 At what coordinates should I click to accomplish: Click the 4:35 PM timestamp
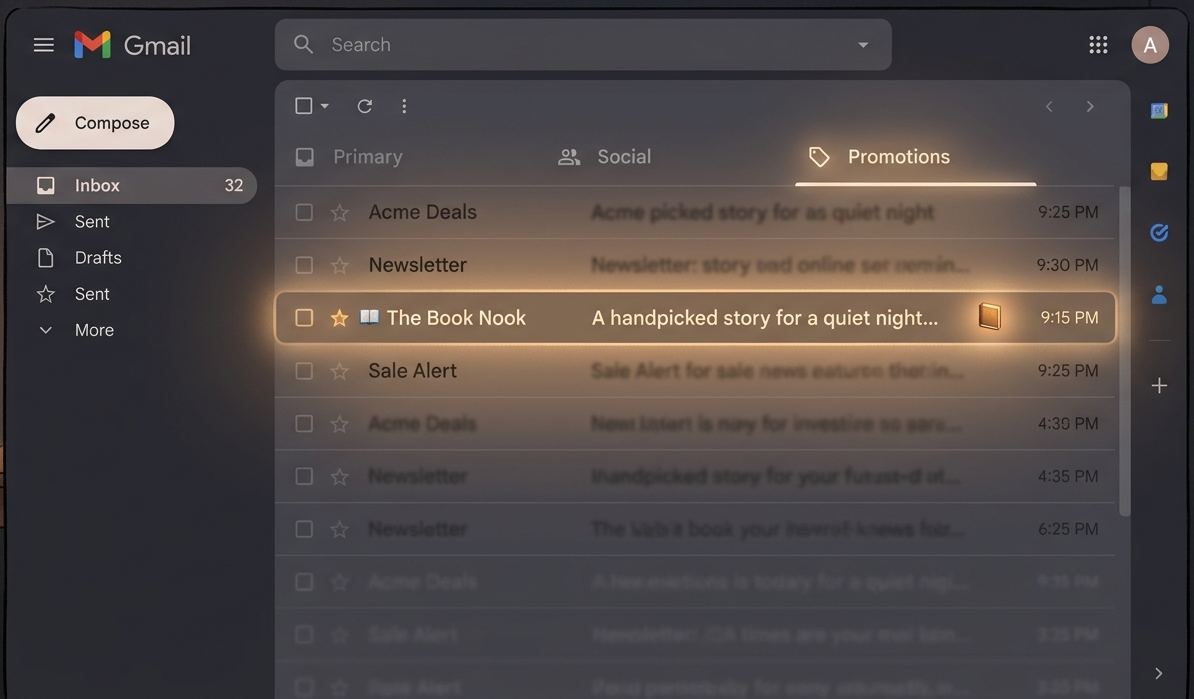click(x=1068, y=477)
